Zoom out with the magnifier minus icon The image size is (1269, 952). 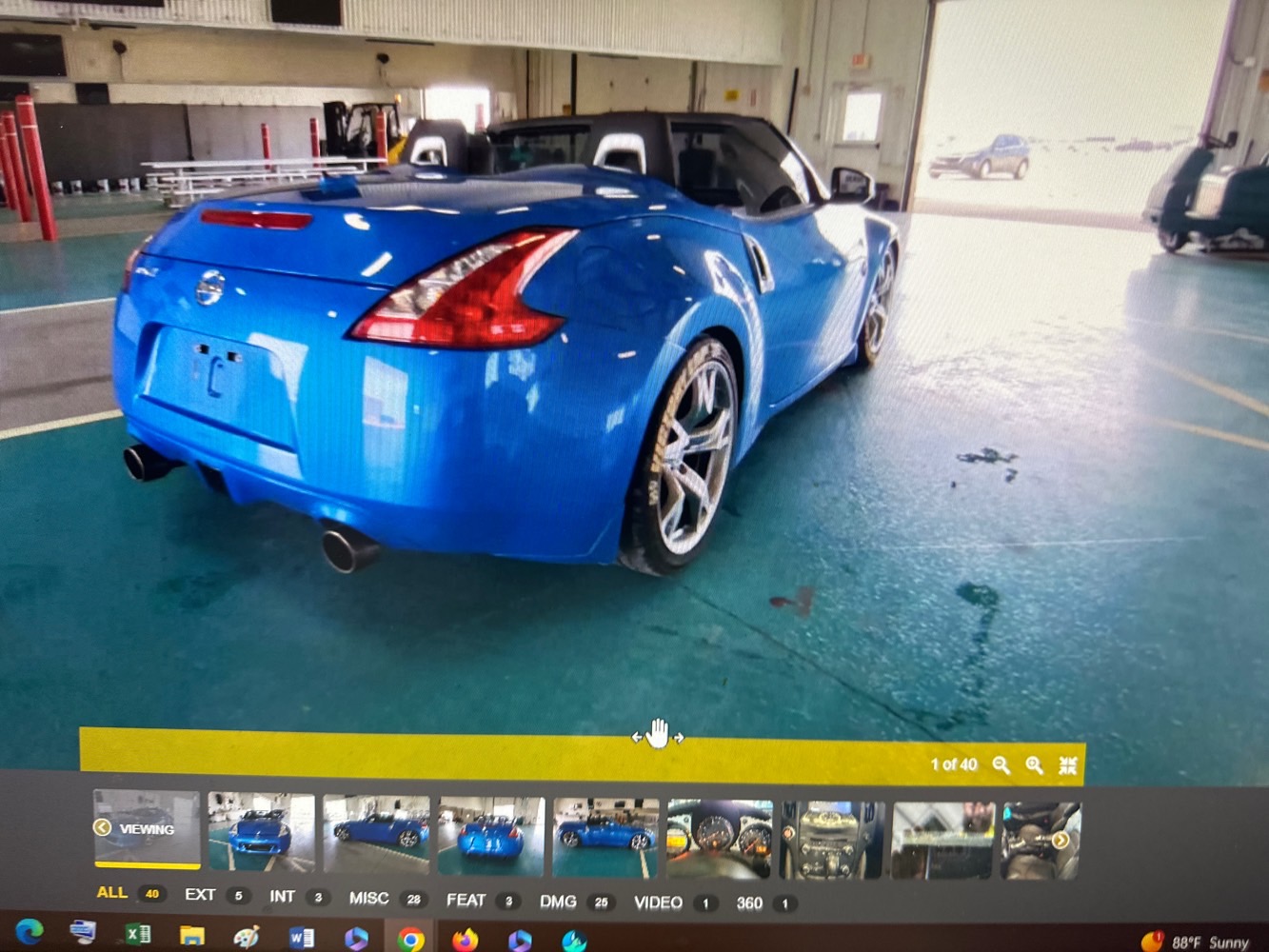click(x=1001, y=764)
